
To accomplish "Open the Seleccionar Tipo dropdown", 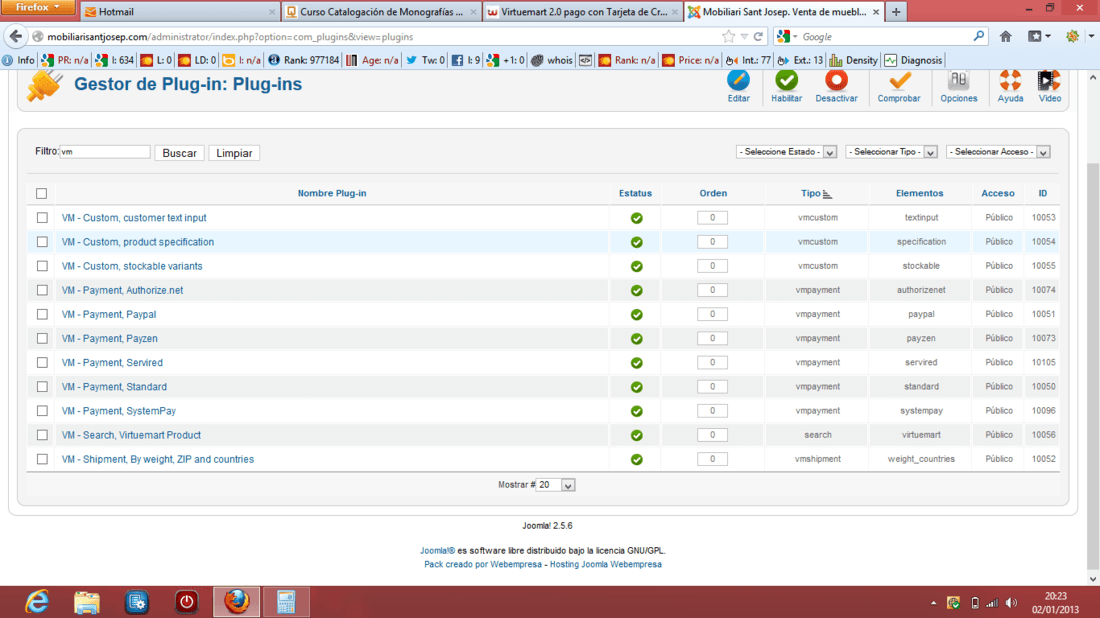I will tap(892, 152).
